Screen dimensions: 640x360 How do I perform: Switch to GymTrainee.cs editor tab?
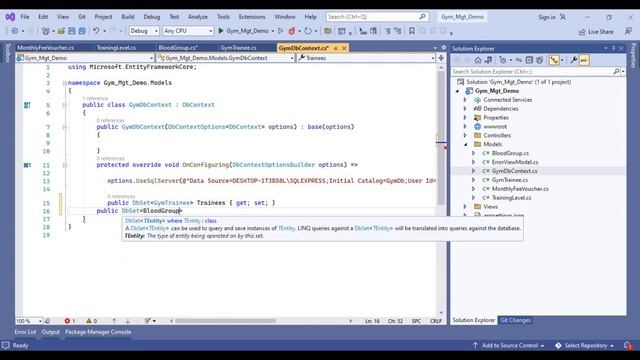pyautogui.click(x=238, y=48)
